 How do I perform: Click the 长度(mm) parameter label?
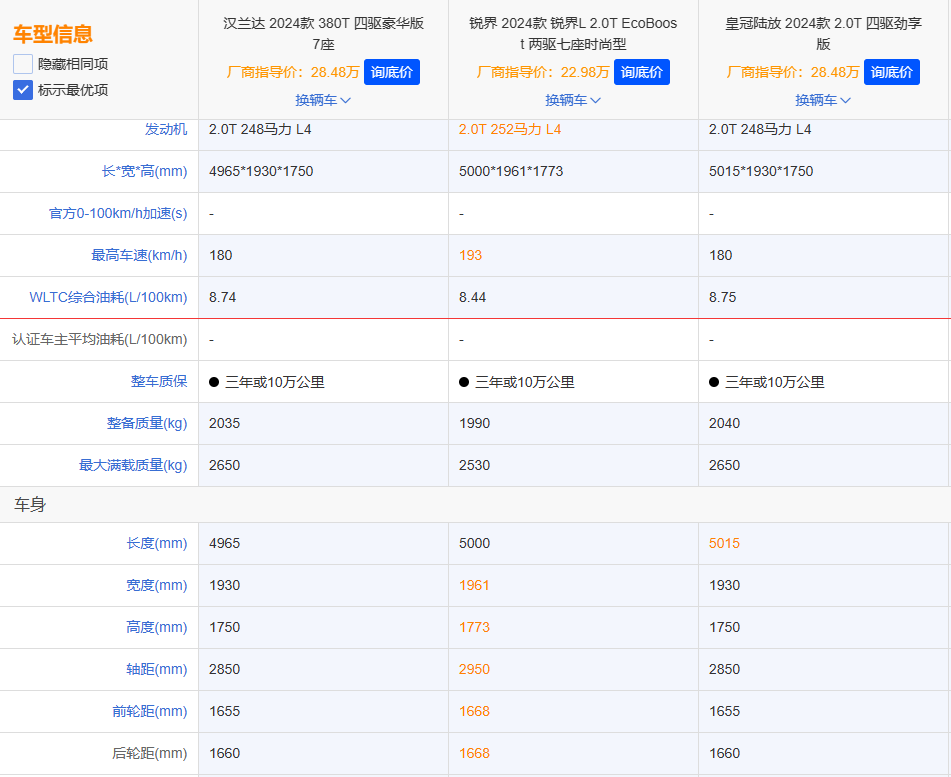[x=157, y=543]
